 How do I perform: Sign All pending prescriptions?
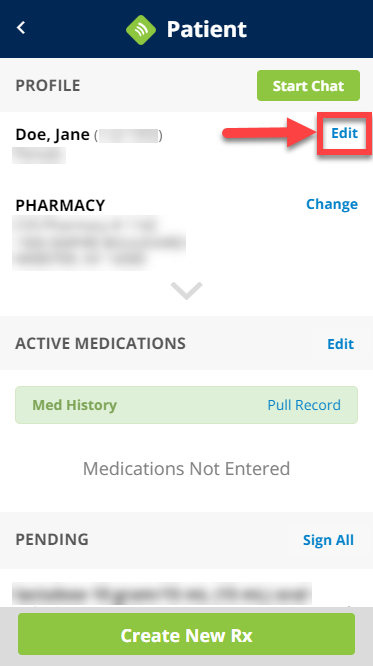(x=328, y=540)
